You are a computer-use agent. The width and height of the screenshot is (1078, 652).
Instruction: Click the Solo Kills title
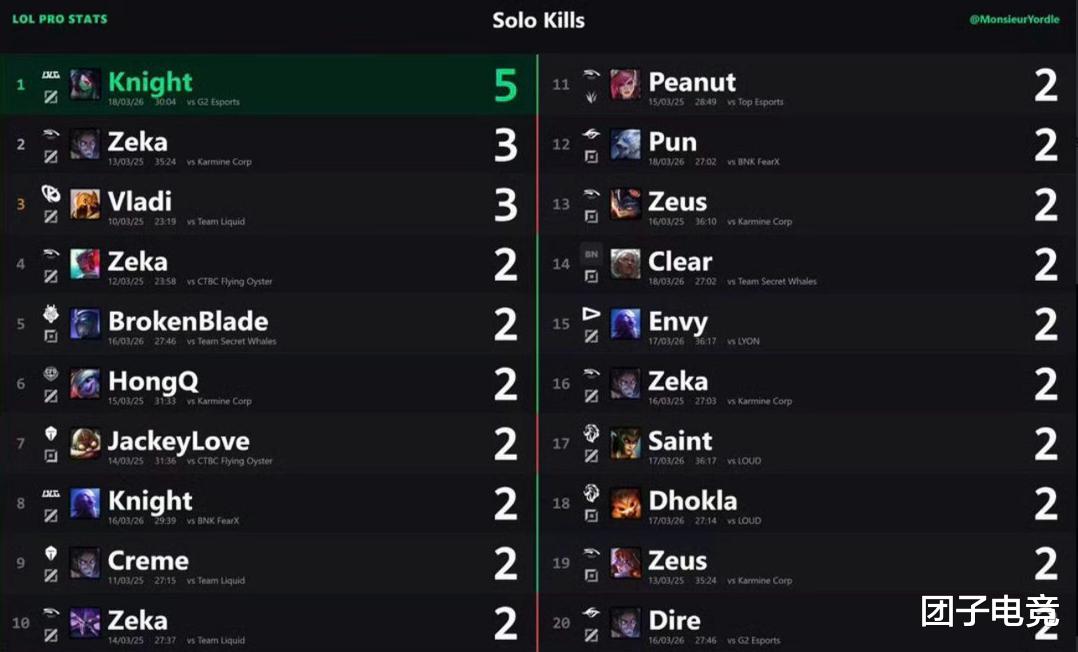(538, 20)
